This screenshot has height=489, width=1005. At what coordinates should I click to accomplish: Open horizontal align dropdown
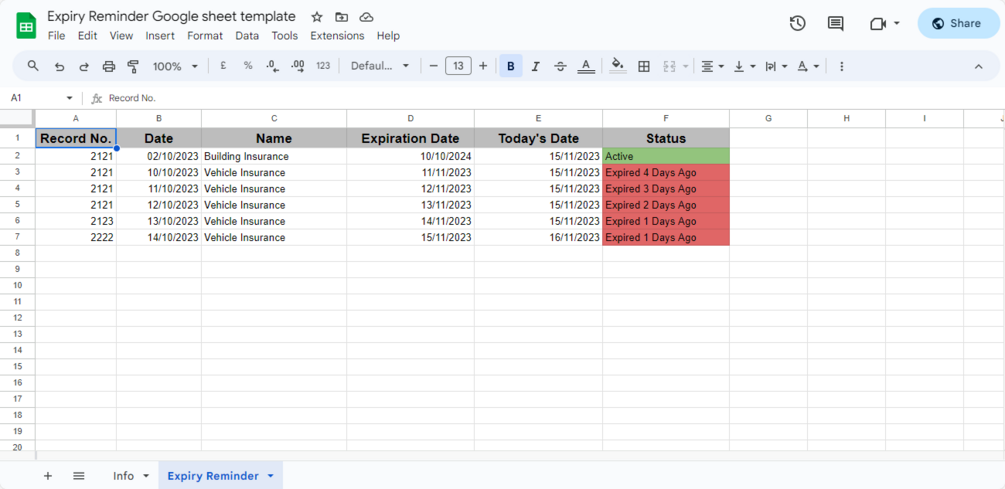pyautogui.click(x=712, y=66)
